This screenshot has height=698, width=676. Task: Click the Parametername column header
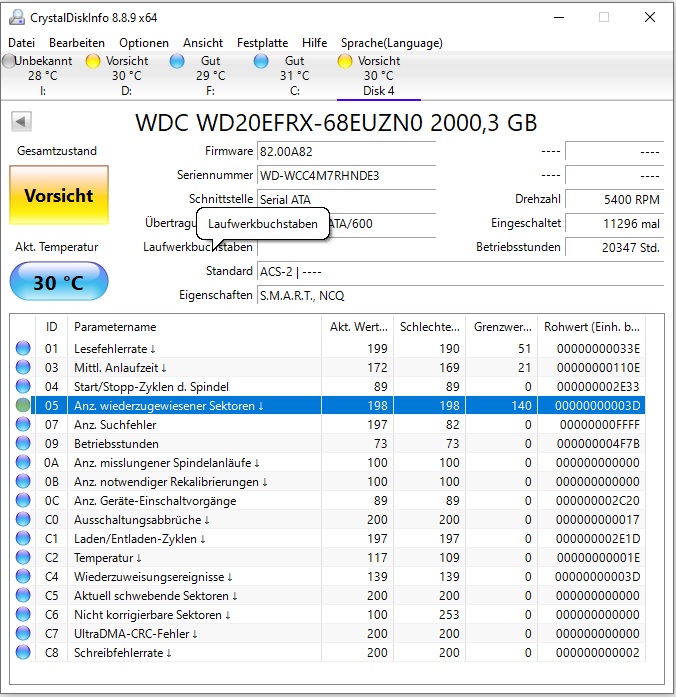[194, 327]
